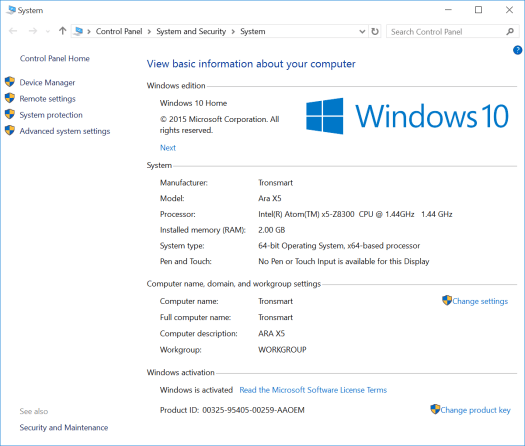This screenshot has height=446, width=525.
Task: Maximize the System window
Action: pyautogui.click(x=478, y=10)
